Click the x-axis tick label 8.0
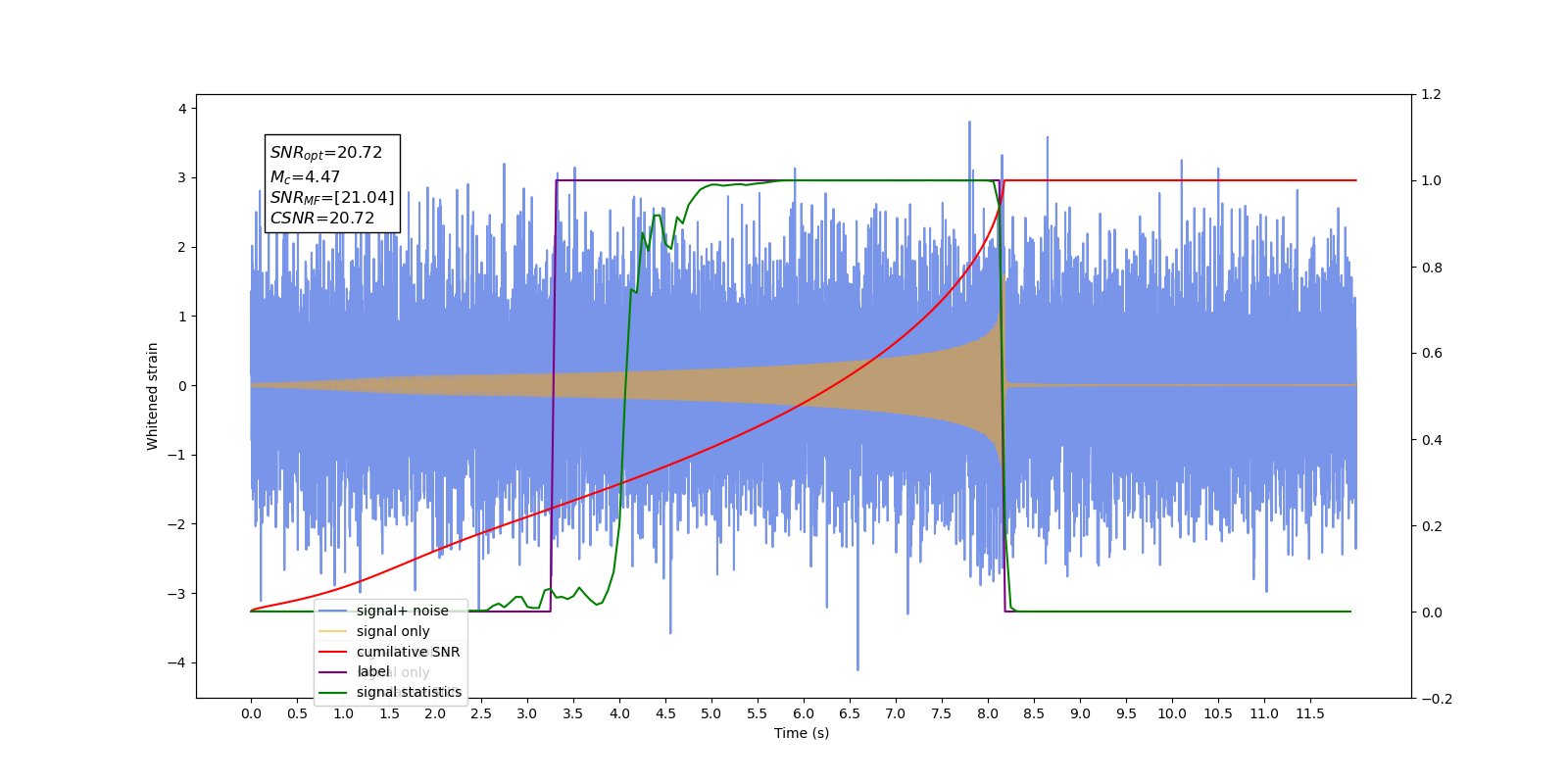The height and width of the screenshot is (784, 1568). 988,713
